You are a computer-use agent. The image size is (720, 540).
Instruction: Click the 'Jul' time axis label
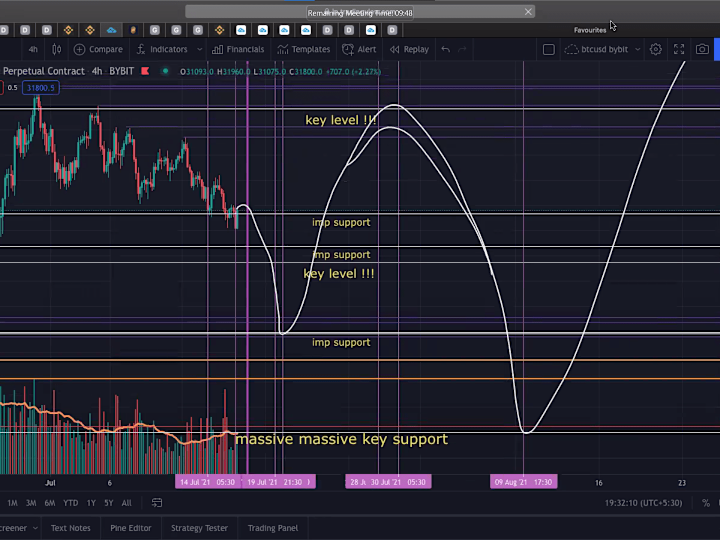pos(50,483)
